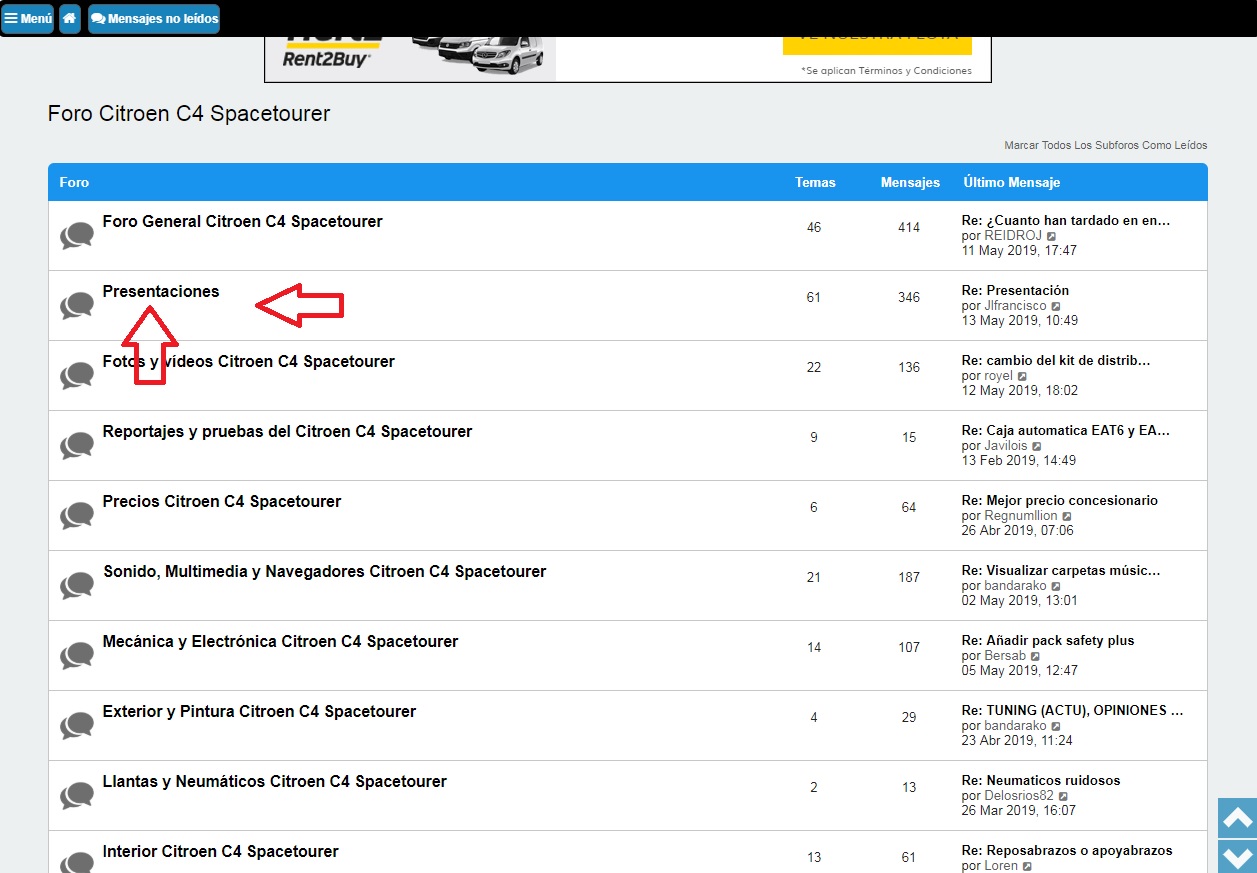
Task: Open Sonido, Multimedia y Navegadores forum
Action: pyautogui.click(x=325, y=572)
